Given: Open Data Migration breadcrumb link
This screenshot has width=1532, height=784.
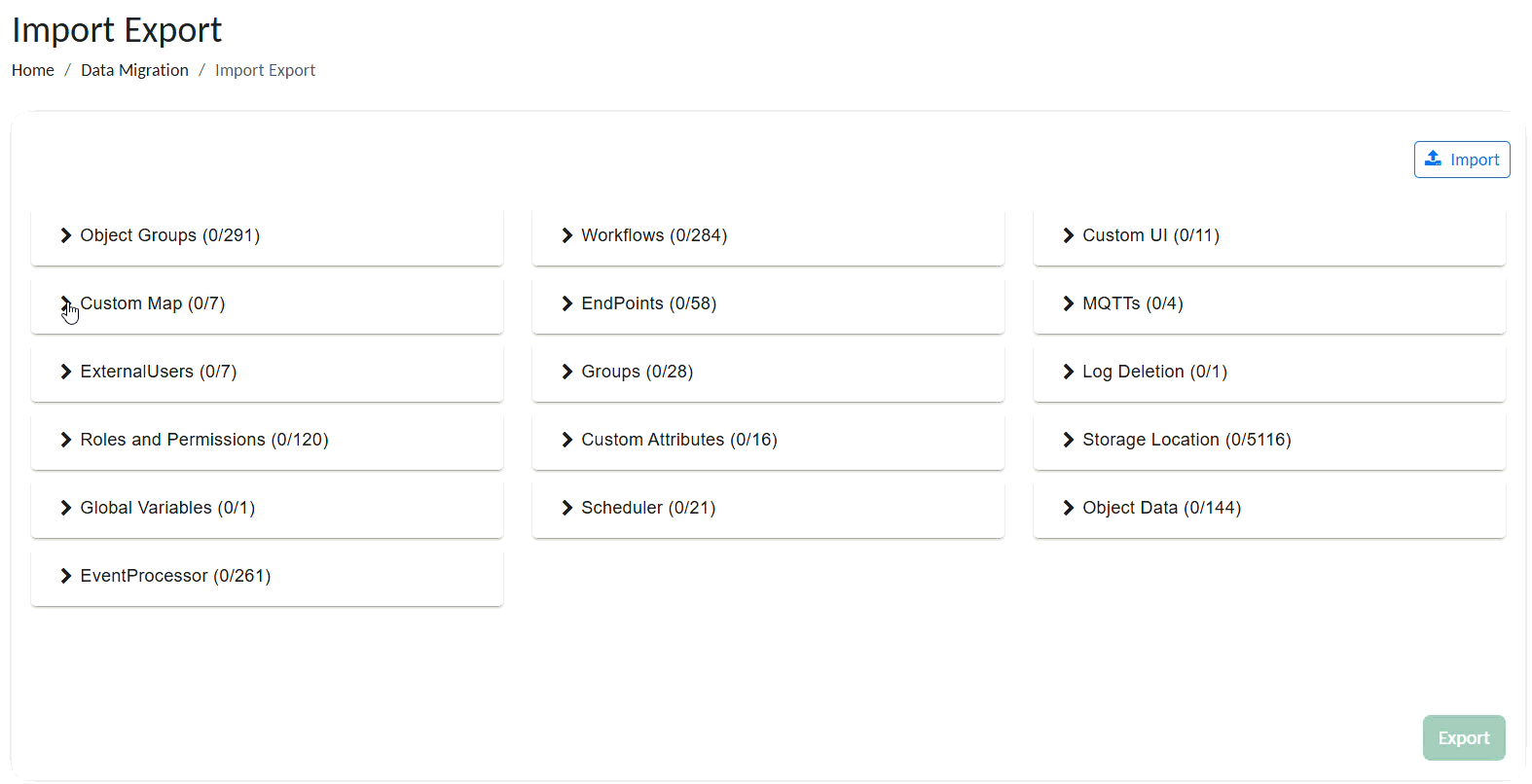Looking at the screenshot, I should (134, 70).
